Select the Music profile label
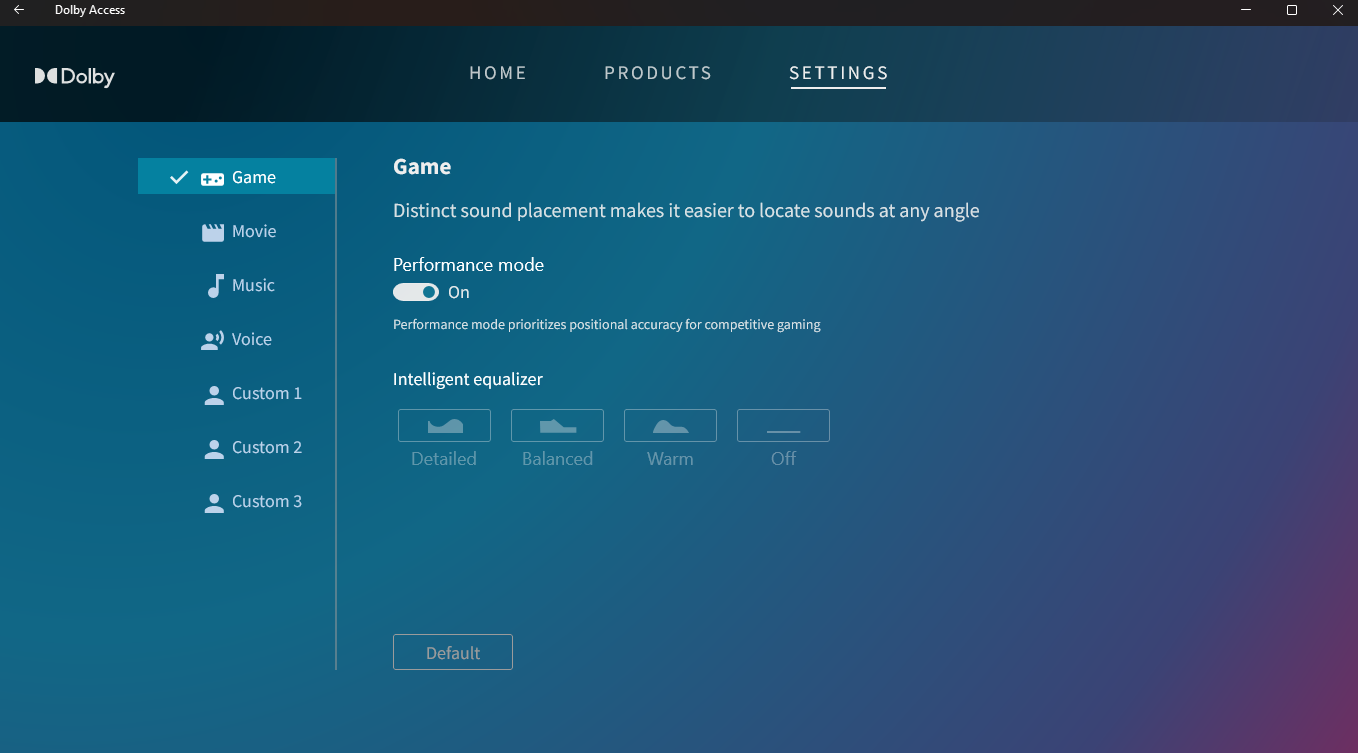The width and height of the screenshot is (1358, 753). click(253, 285)
